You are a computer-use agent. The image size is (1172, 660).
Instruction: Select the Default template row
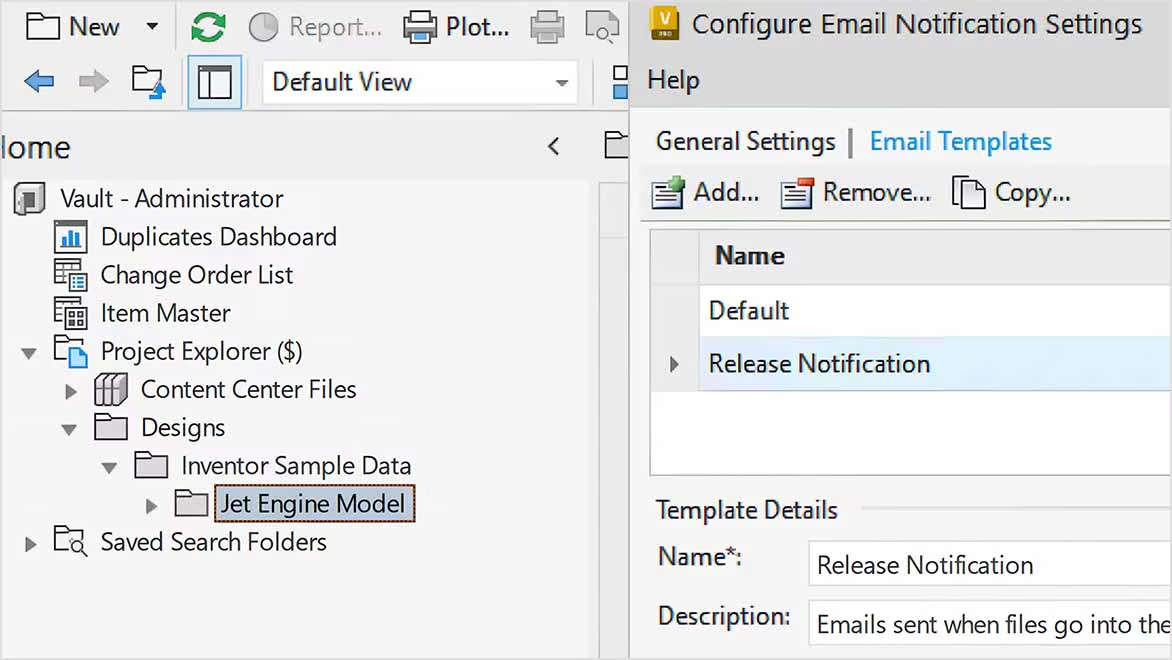coord(935,310)
